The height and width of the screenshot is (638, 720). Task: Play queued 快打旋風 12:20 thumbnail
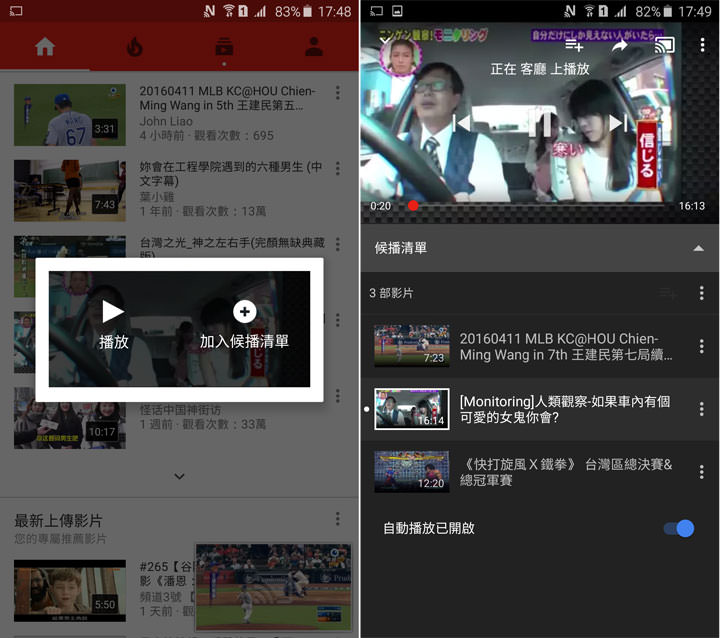tap(412, 472)
